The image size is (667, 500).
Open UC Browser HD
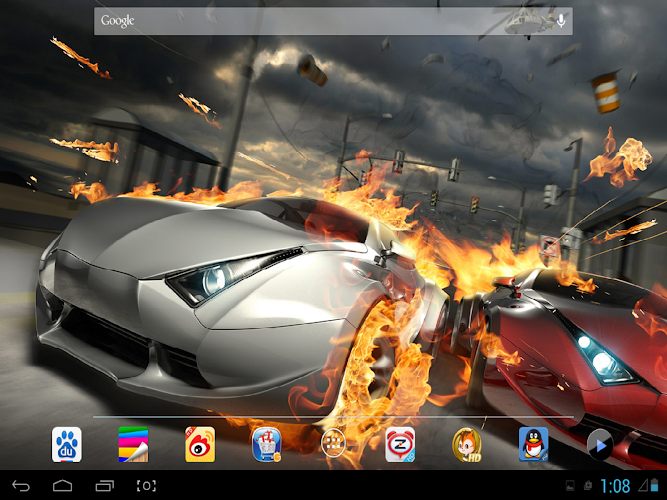[467, 445]
